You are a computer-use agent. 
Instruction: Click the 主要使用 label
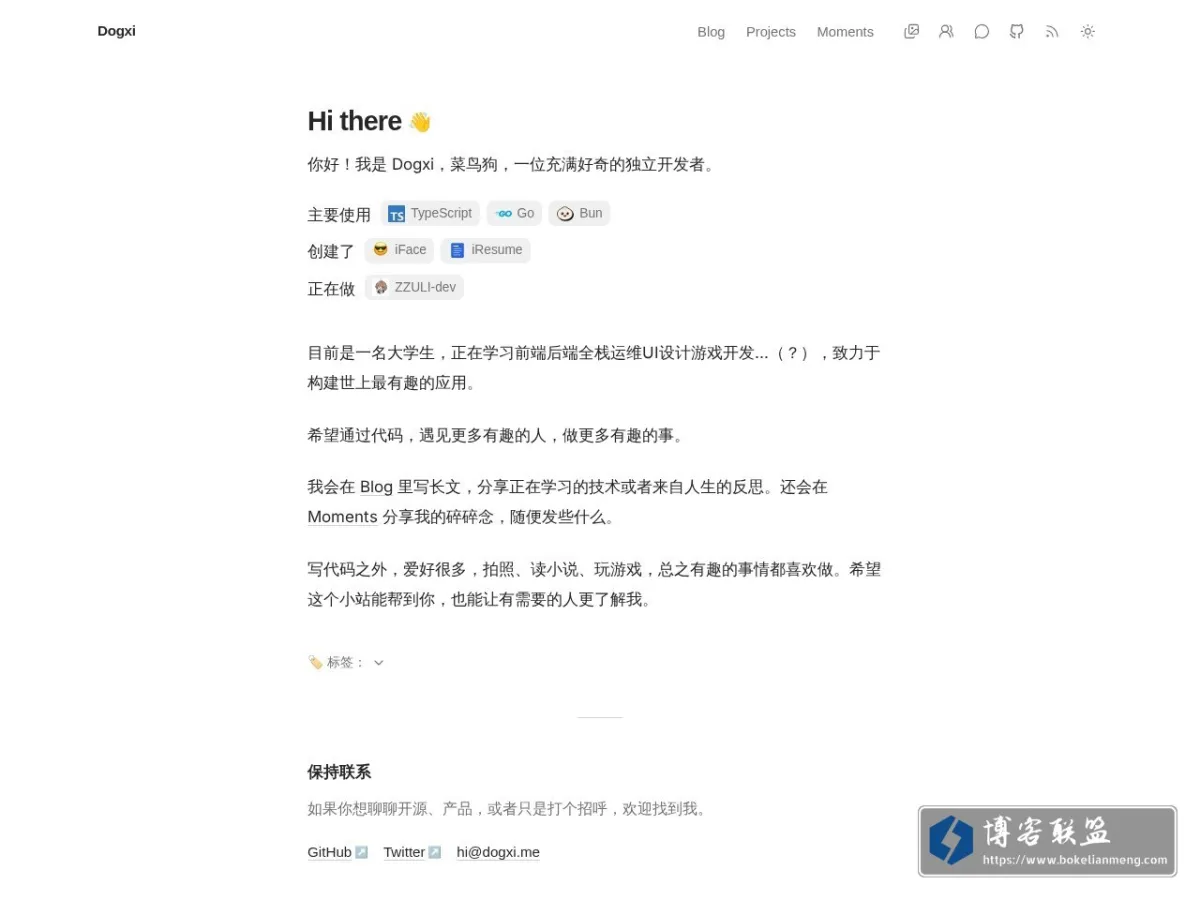click(339, 214)
